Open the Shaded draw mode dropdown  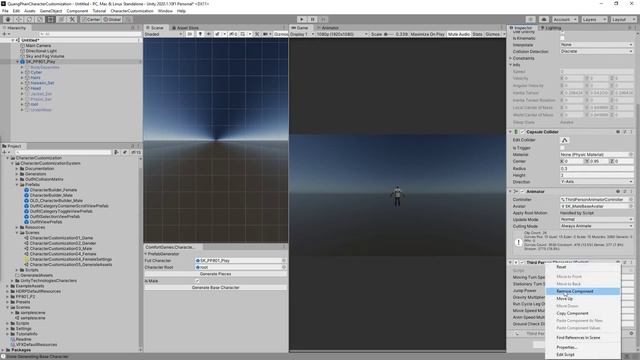pos(163,34)
